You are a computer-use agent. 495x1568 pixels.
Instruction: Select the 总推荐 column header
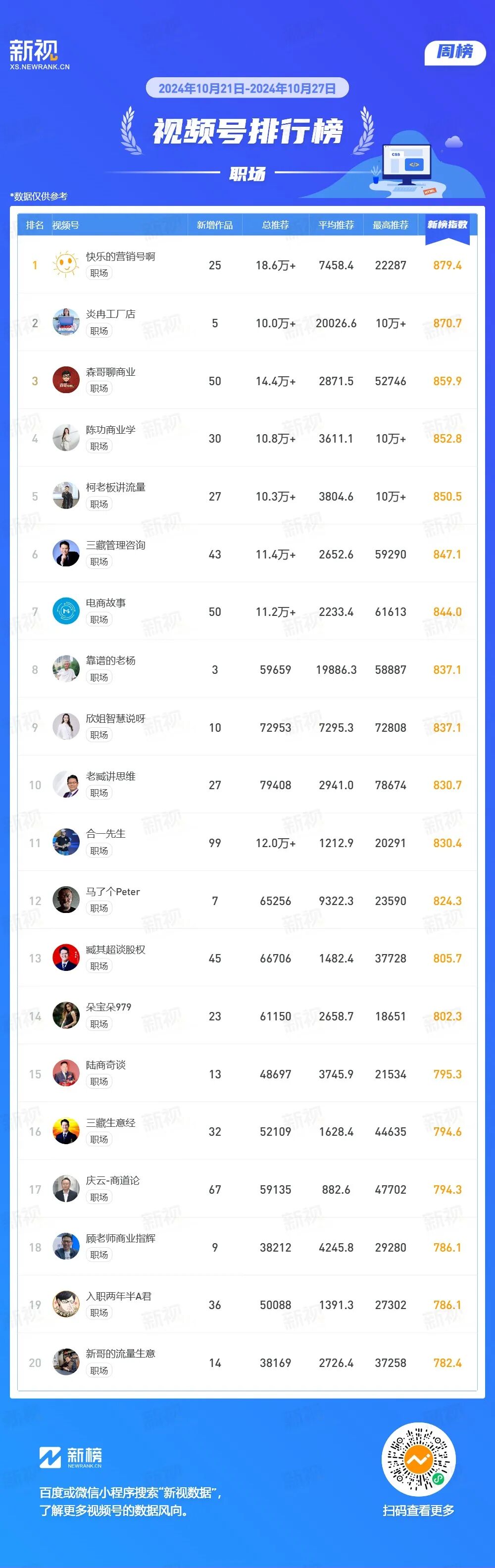click(275, 225)
